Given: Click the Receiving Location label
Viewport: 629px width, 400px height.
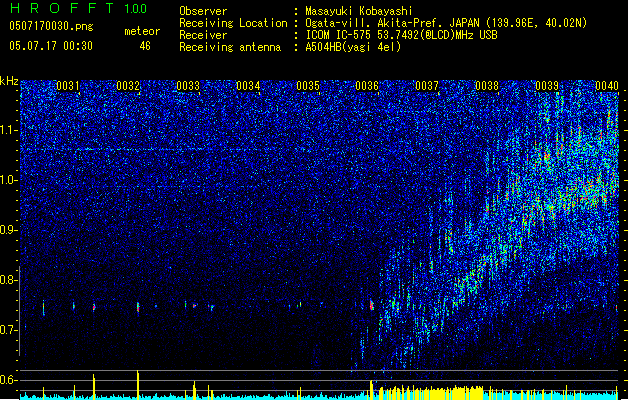Looking at the screenshot, I should (x=233, y=23).
